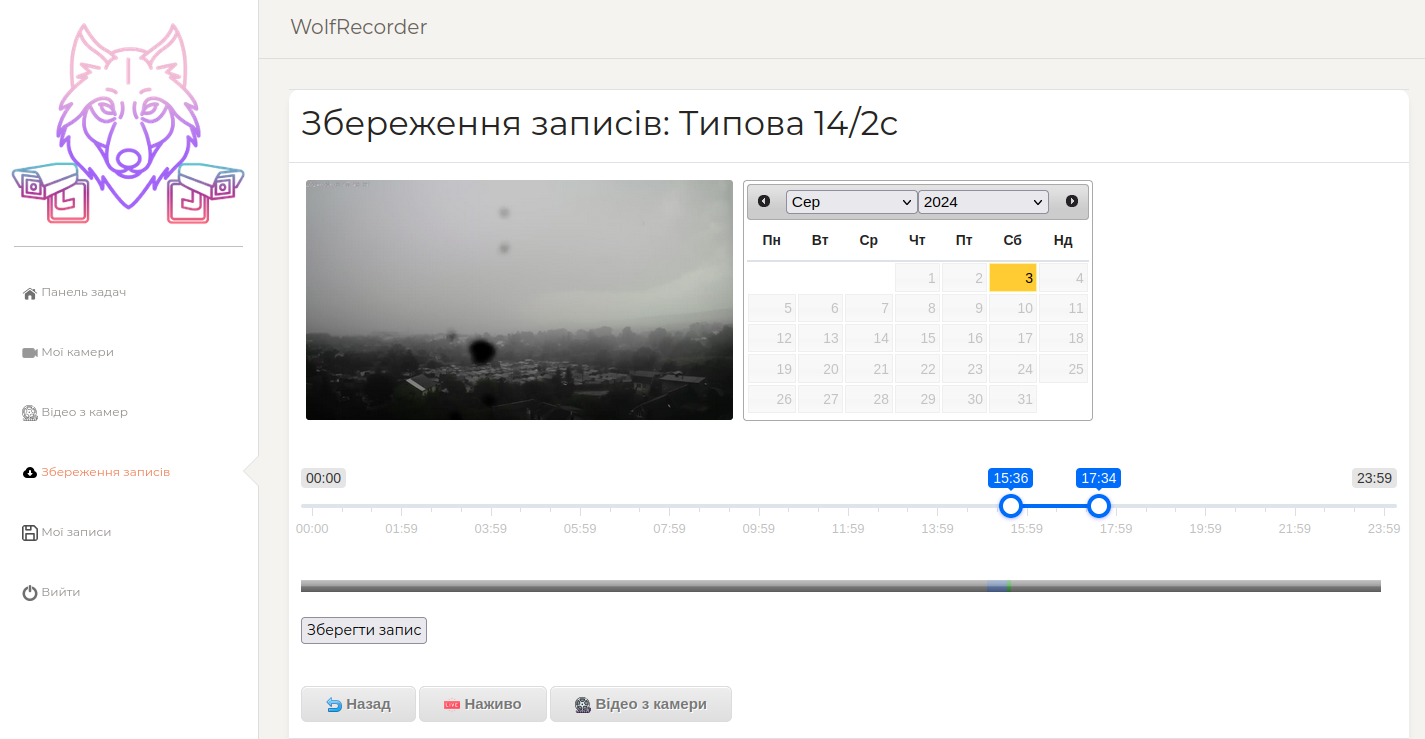Viewport: 1425px width, 739px height.
Task: Click the home icon beside Панель задач
Action: click(x=29, y=293)
